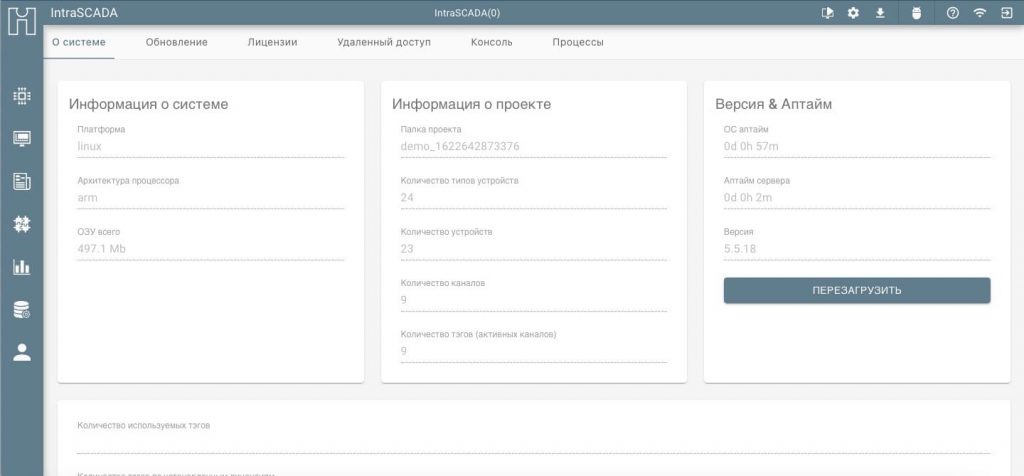
Task: Click the "ОЗУ всего" field showing 497.1 Mb
Action: click(210, 243)
